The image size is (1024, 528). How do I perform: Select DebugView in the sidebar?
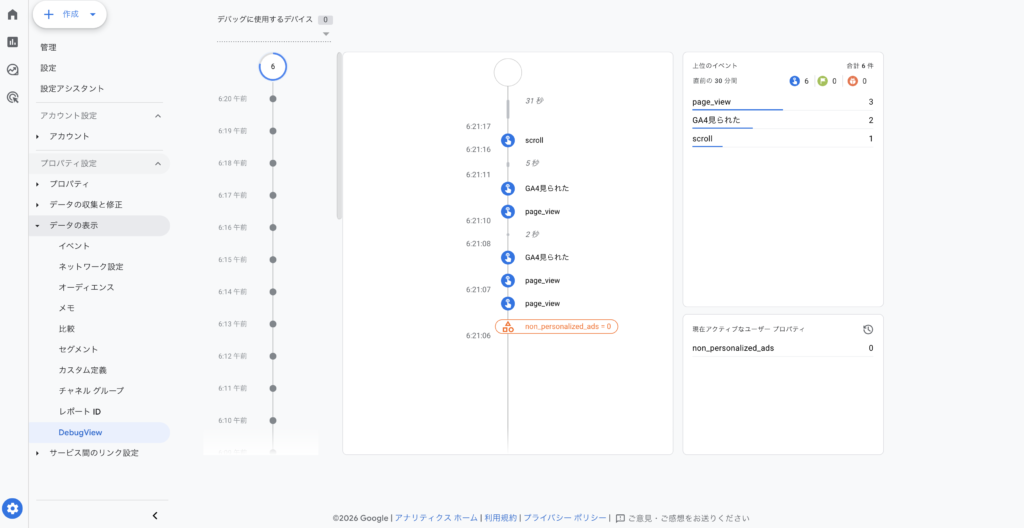pos(80,433)
